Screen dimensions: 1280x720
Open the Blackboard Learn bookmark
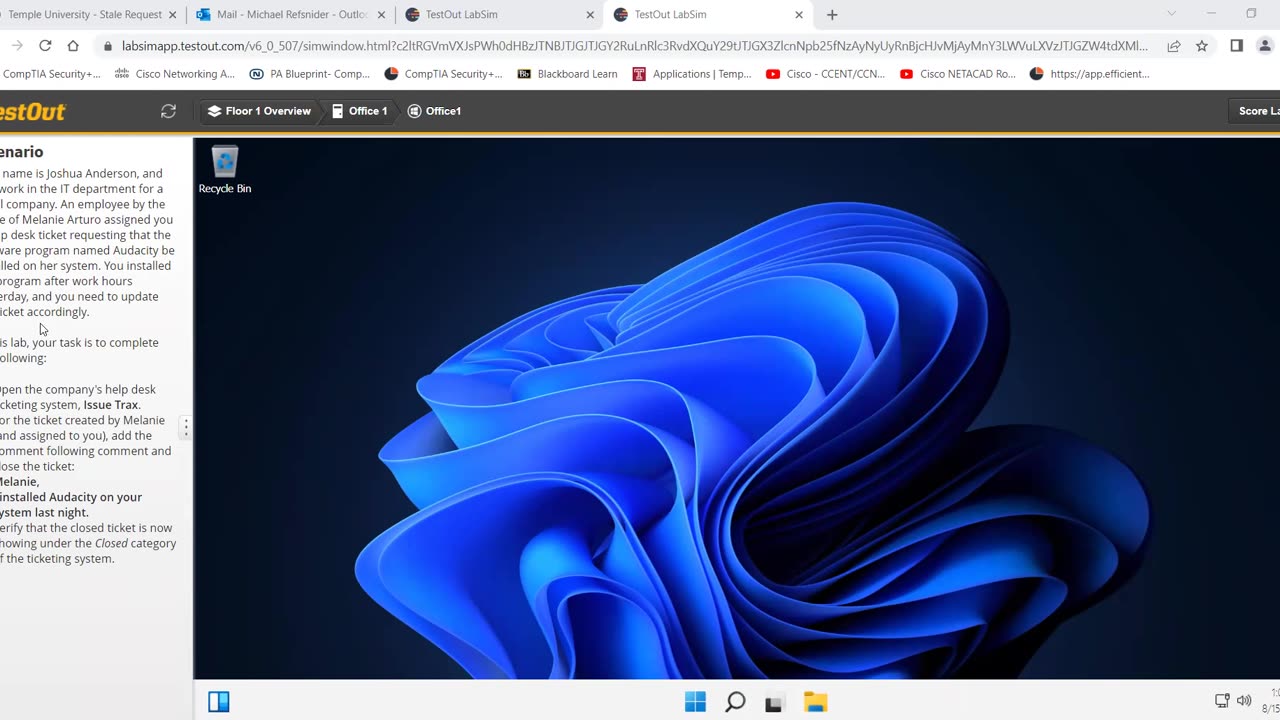pyautogui.click(x=567, y=74)
